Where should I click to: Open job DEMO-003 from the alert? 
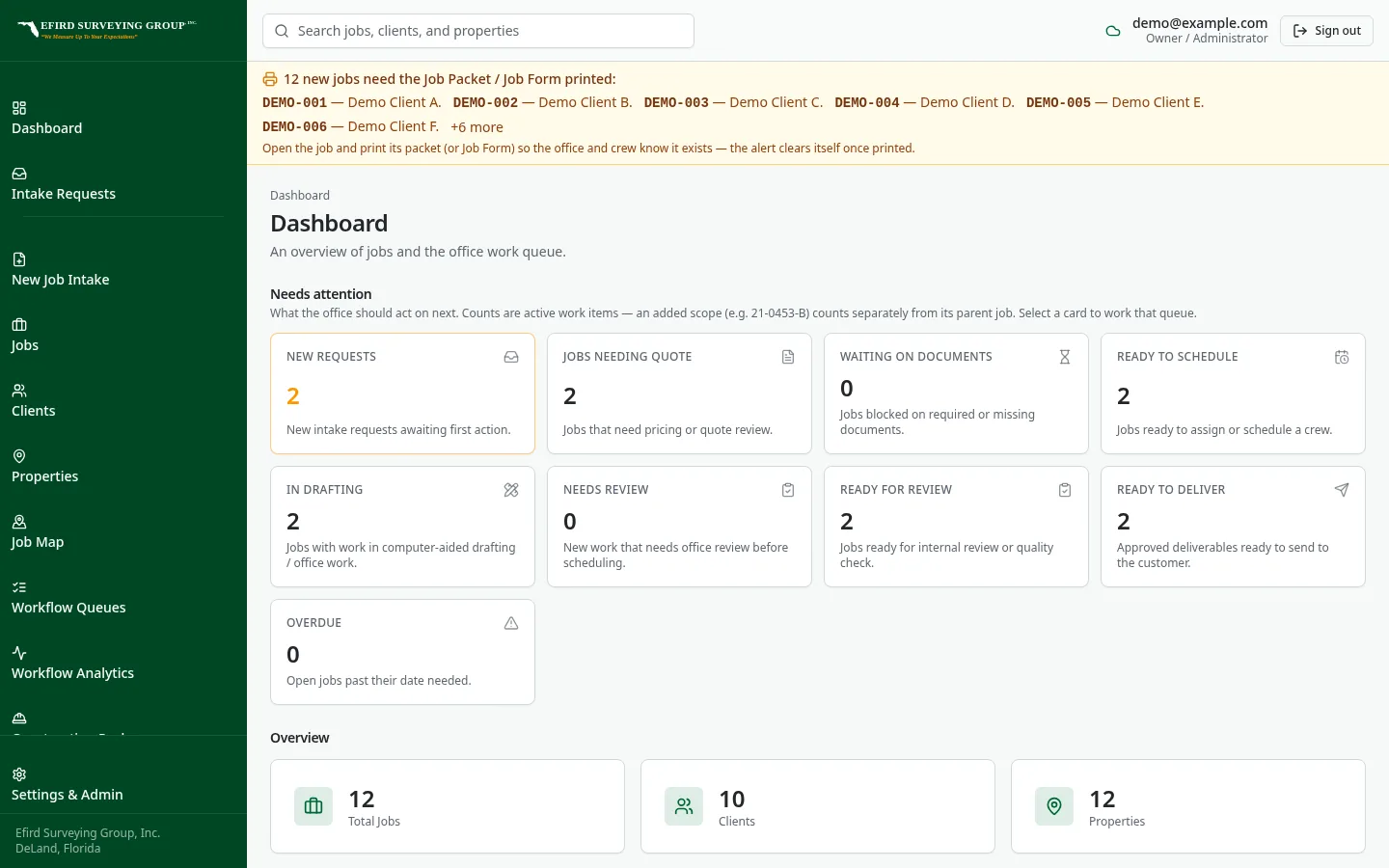pos(733,102)
